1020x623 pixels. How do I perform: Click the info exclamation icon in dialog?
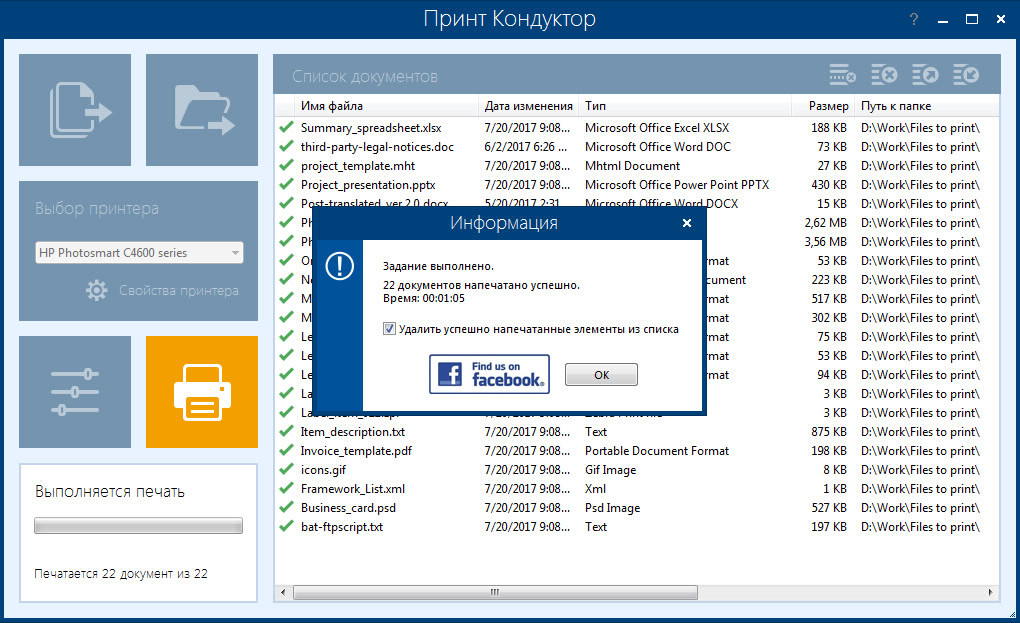click(340, 266)
